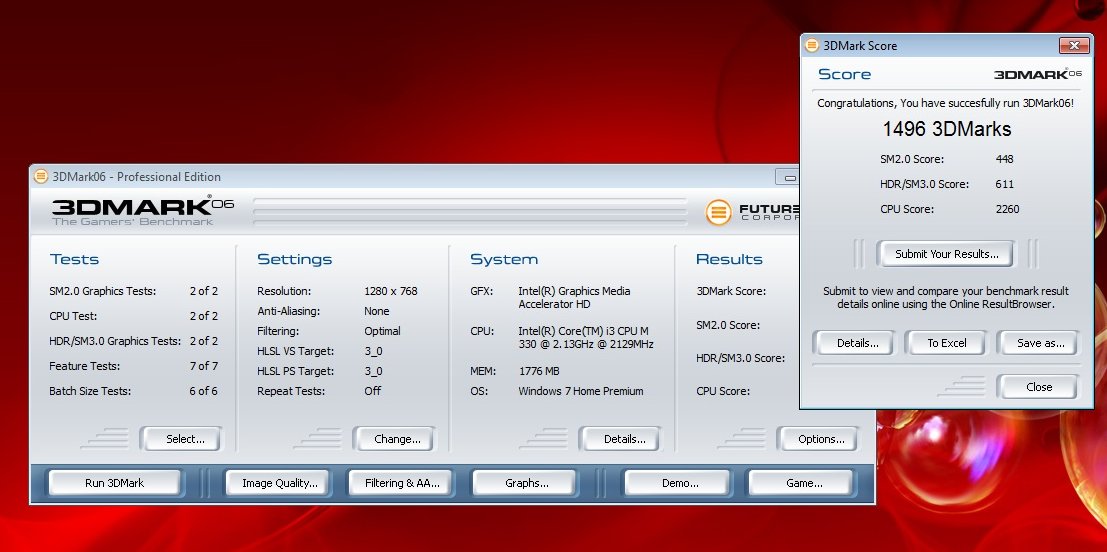Click the Futuremark Corporation logo icon

[x=719, y=212]
